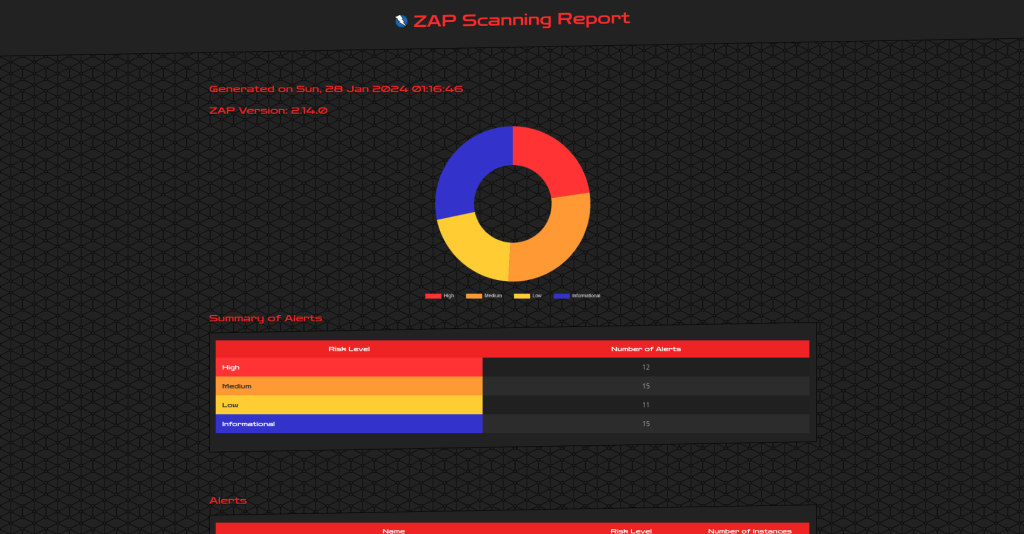This screenshot has height=534, width=1024.
Task: Click the alert count for High risk
Action: (646, 368)
